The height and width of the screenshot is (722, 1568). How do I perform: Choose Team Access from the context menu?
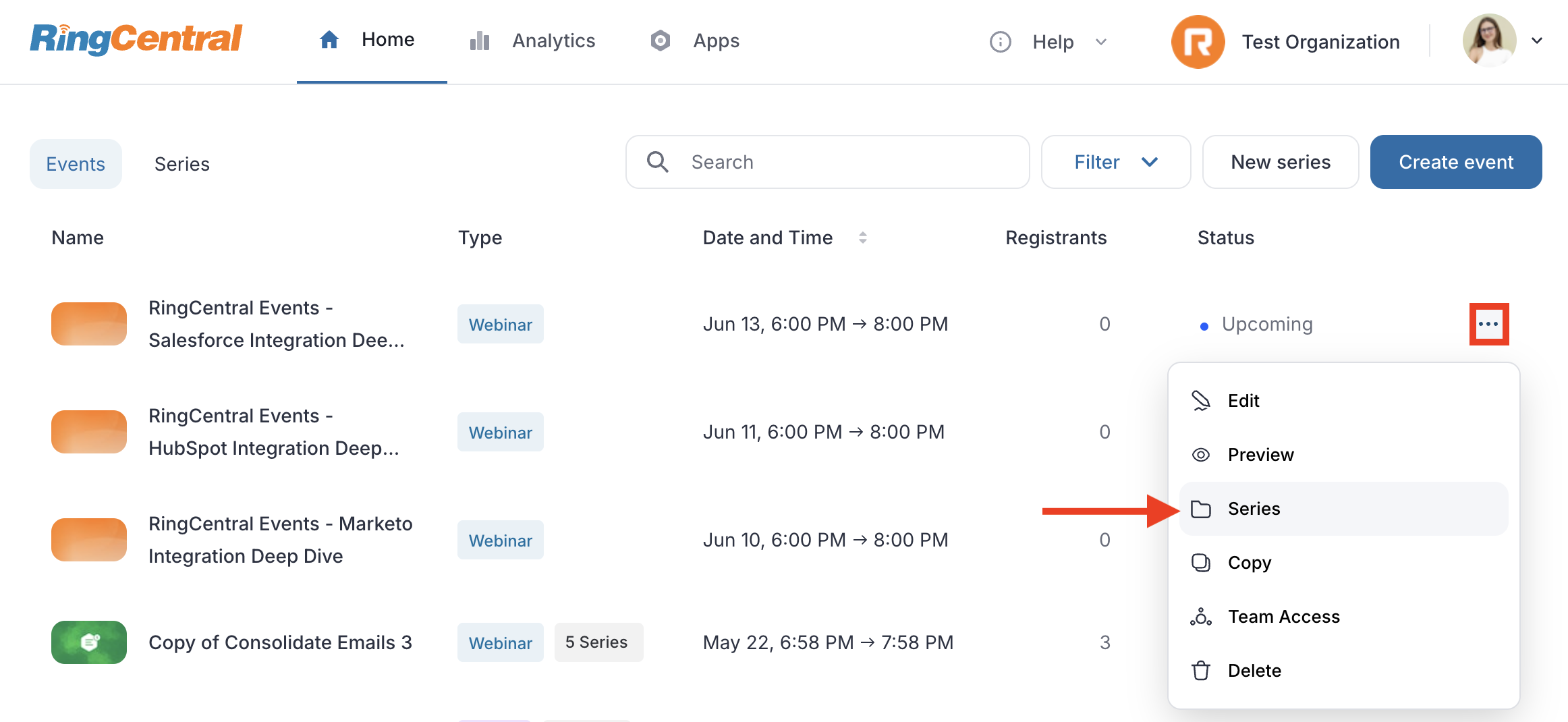1343,617
